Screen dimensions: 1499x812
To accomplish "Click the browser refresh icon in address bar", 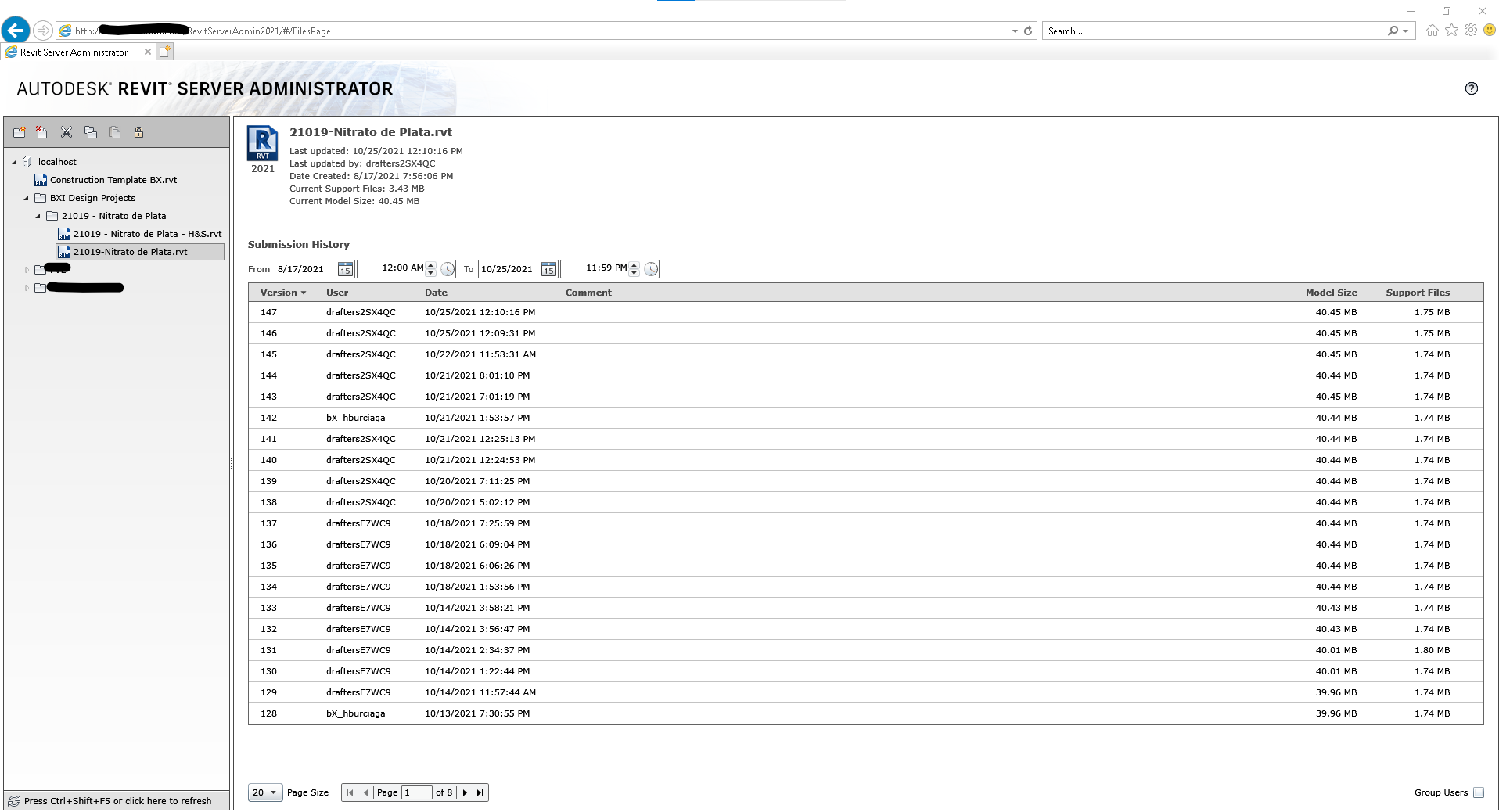I will (x=1028, y=31).
